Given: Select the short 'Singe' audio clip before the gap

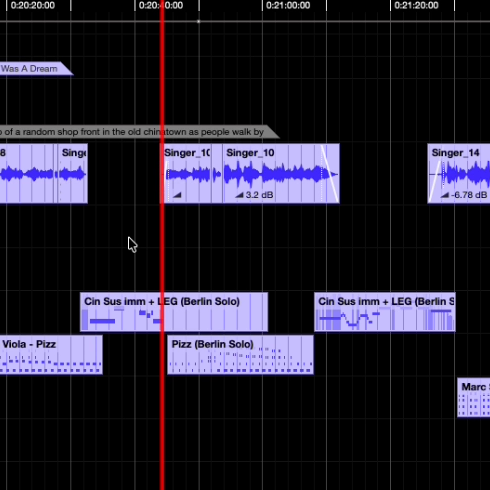Looking at the screenshot, I should click(73, 173).
